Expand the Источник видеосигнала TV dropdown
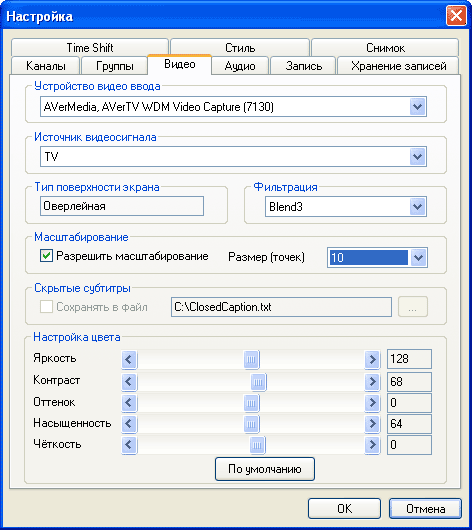 [418, 156]
